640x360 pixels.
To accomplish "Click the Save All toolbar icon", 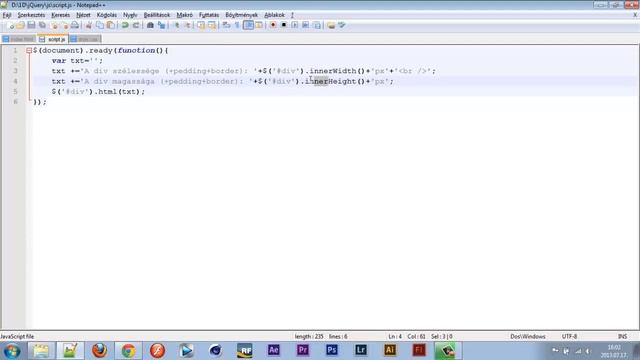I will [x=42, y=25].
